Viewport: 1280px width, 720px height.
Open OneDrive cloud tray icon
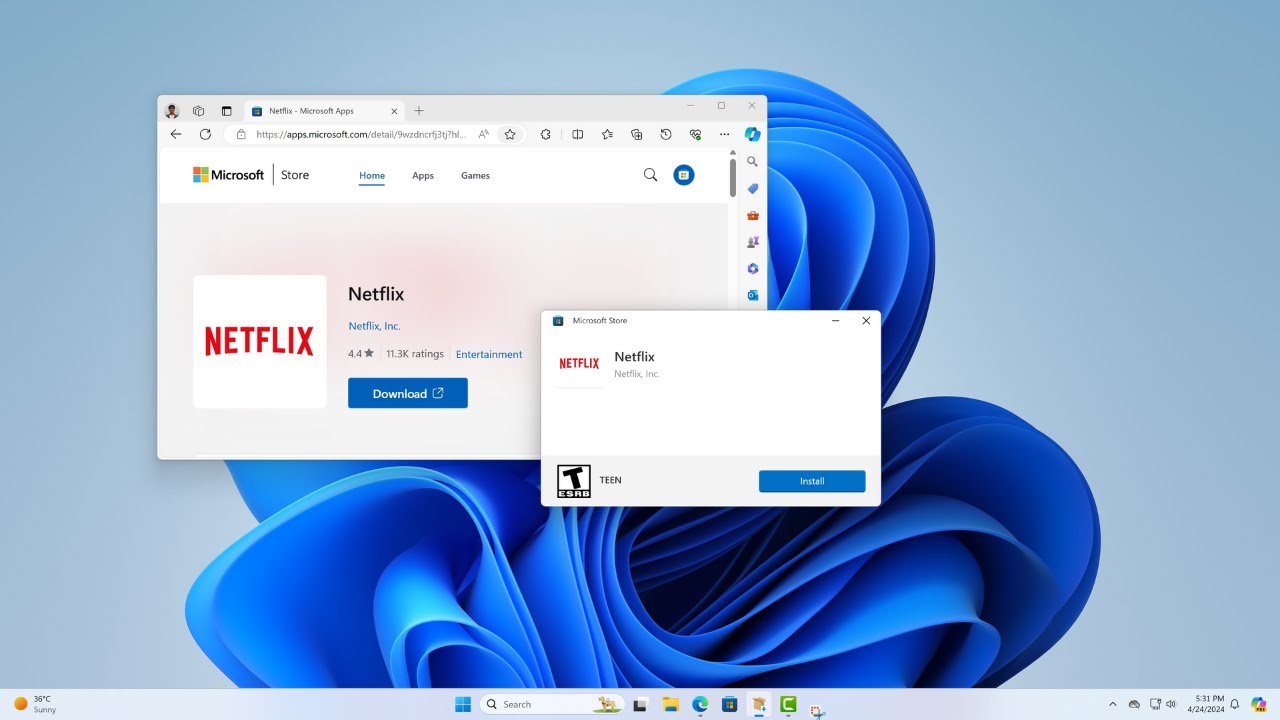pyautogui.click(x=1134, y=704)
